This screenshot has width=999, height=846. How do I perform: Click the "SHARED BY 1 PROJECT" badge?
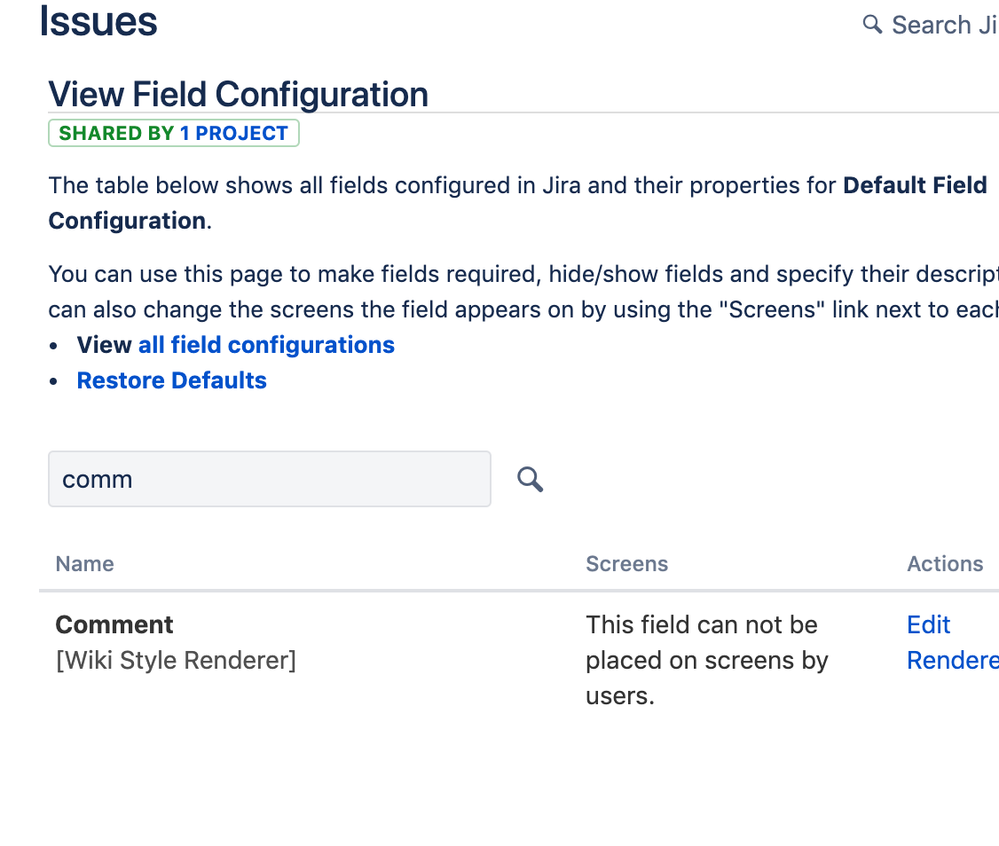tap(173, 132)
